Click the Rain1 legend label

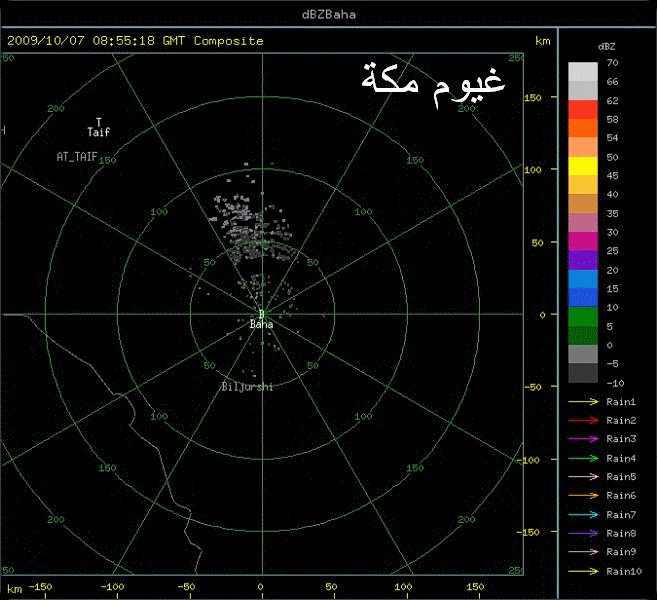[621, 402]
